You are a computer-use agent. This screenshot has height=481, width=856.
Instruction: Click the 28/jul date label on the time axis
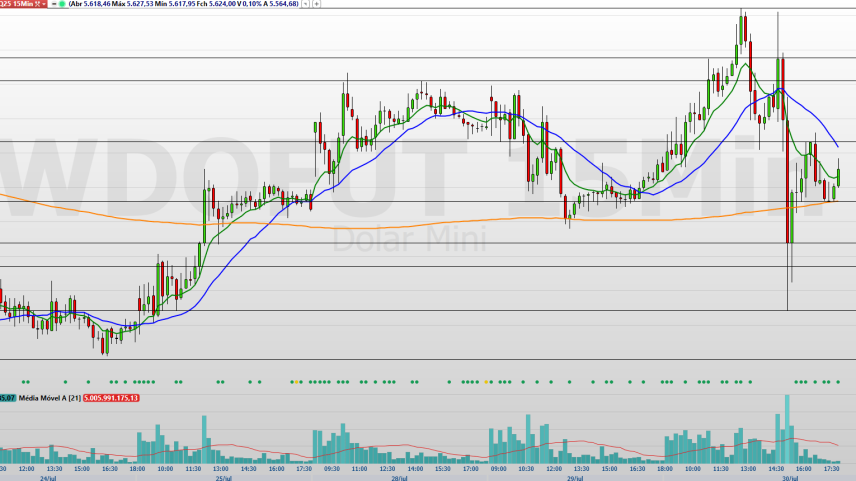point(399,478)
